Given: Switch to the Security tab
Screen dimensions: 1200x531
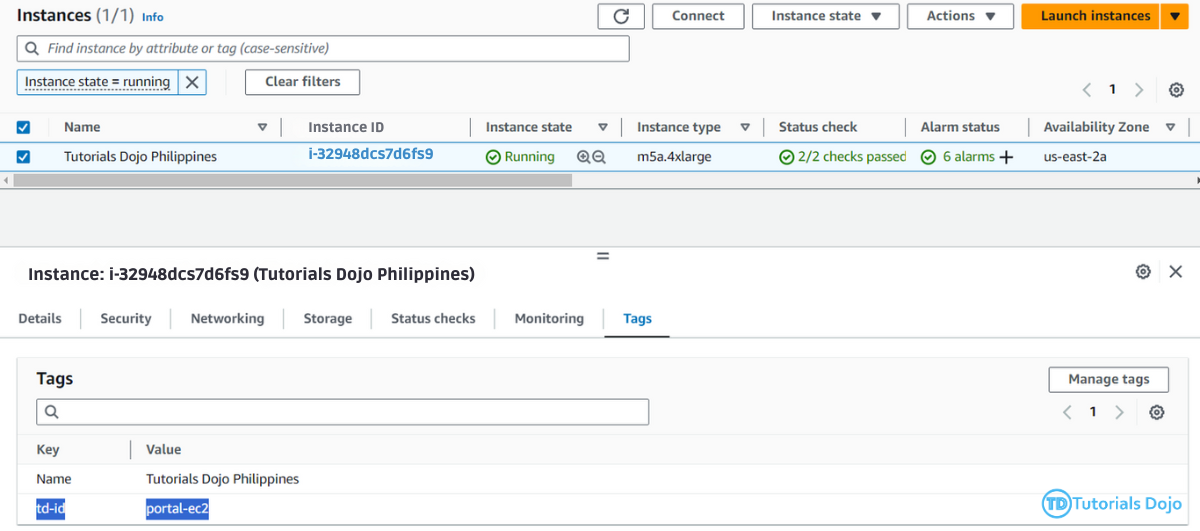Looking at the screenshot, I should pyautogui.click(x=126, y=319).
